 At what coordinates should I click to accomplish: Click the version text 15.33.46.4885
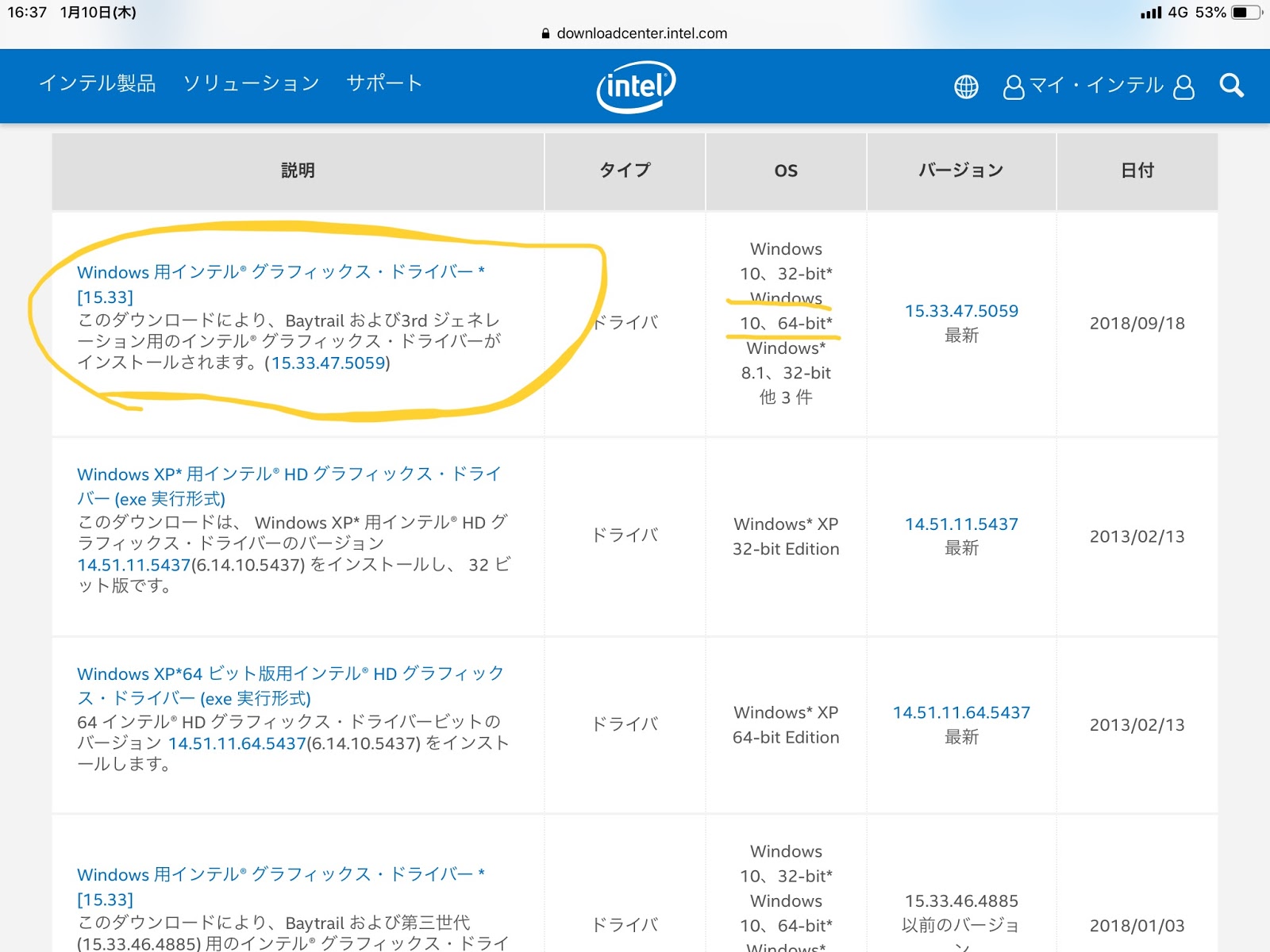tap(961, 901)
